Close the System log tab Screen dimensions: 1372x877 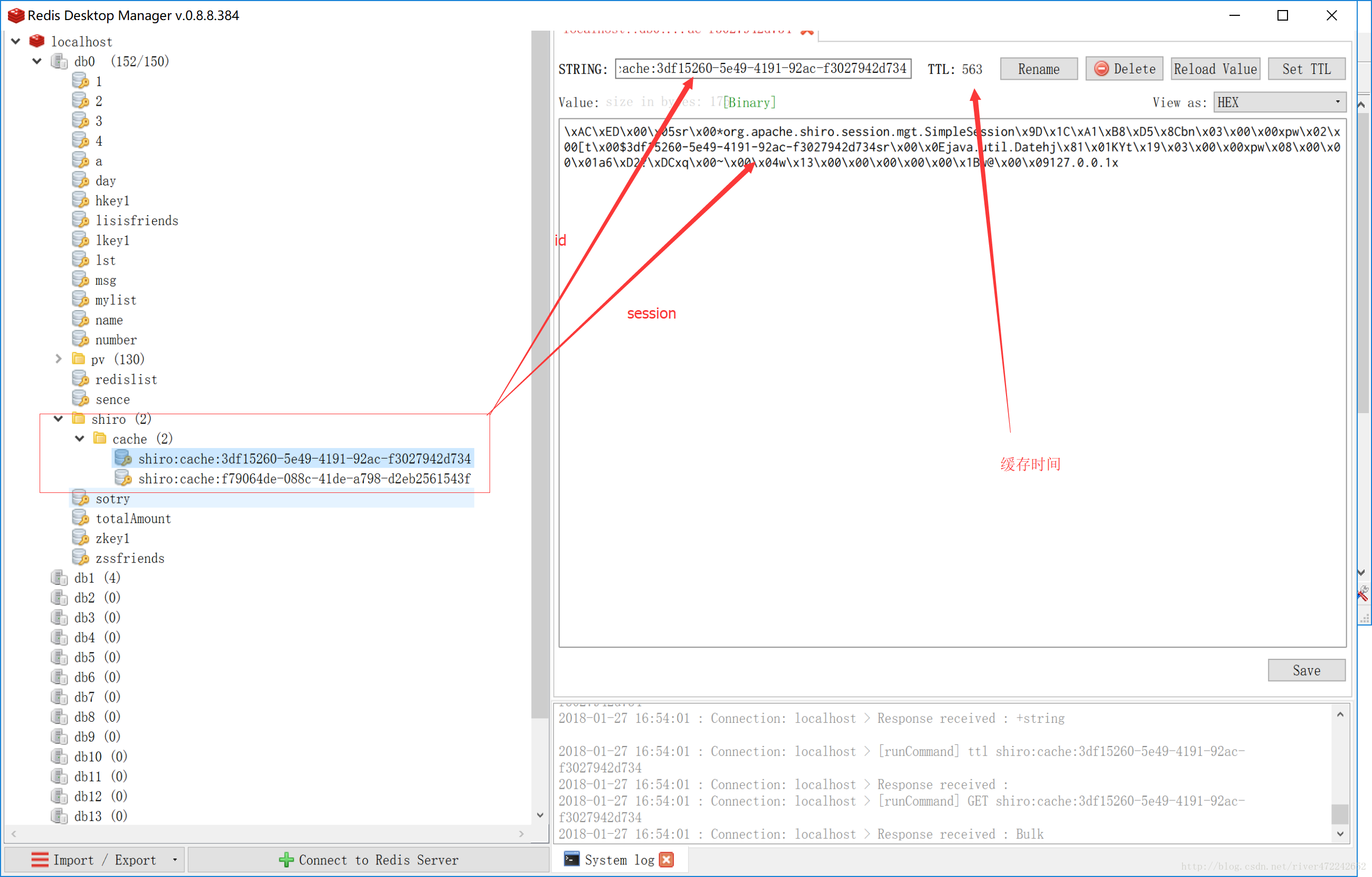coord(666,860)
